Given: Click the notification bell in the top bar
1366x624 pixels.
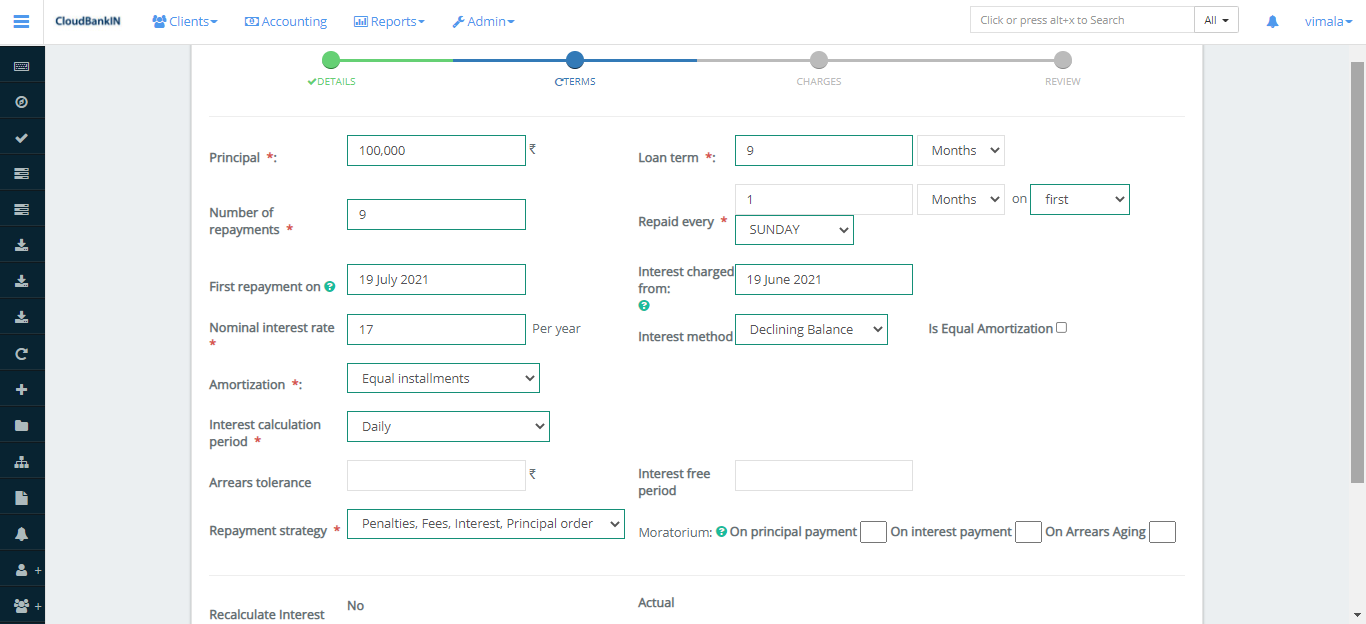Looking at the screenshot, I should tap(1272, 20).
